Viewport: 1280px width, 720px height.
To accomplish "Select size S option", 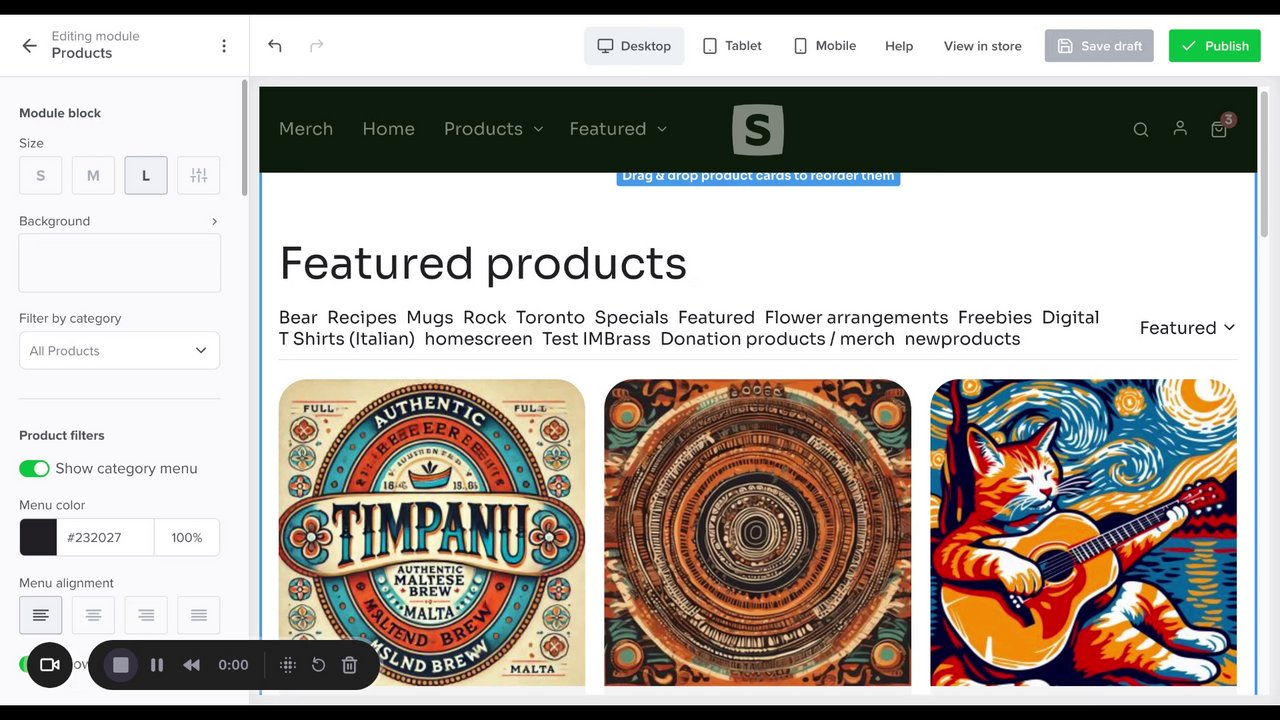I will click(40, 176).
